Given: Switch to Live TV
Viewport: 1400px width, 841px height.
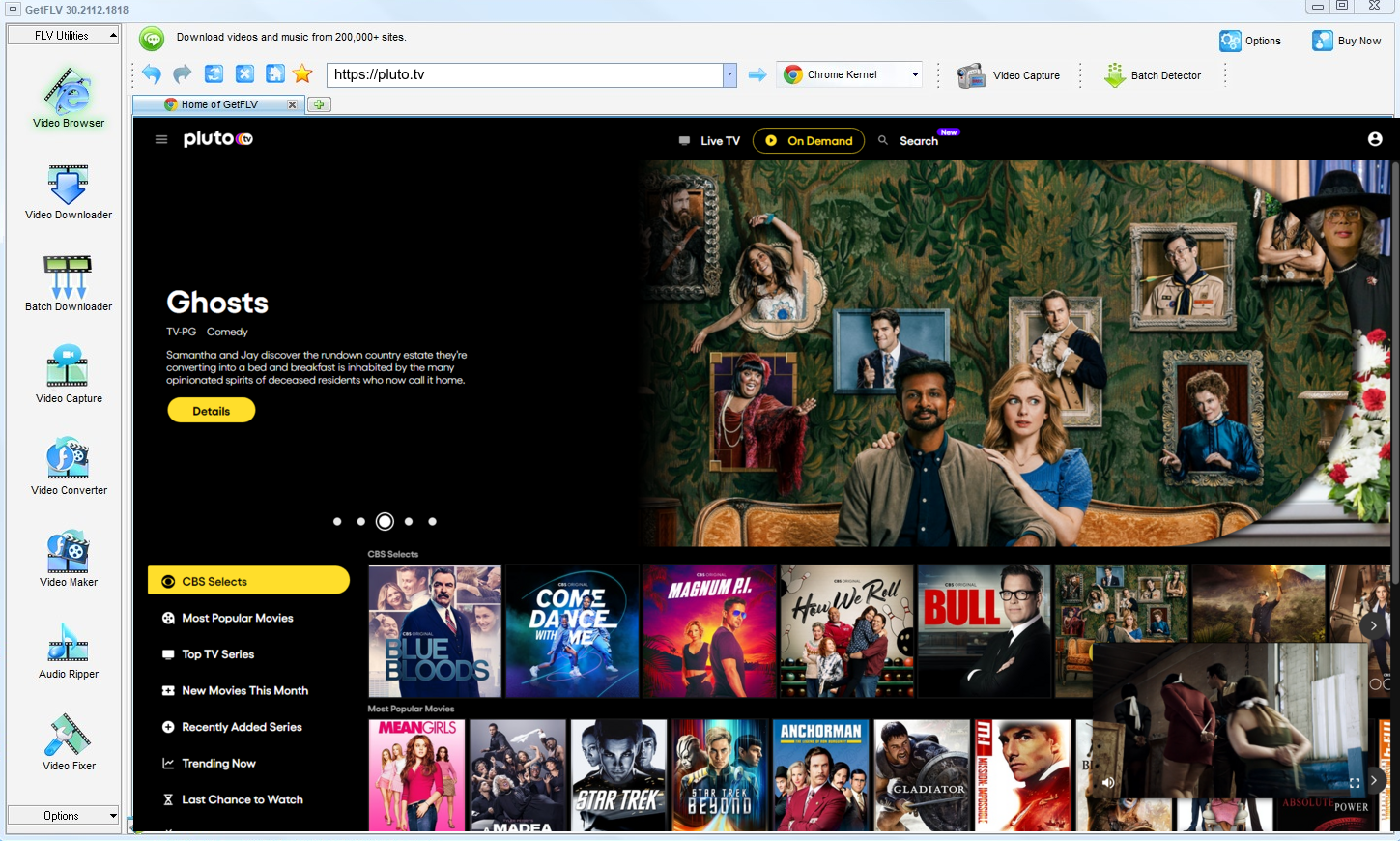Looking at the screenshot, I should (709, 140).
